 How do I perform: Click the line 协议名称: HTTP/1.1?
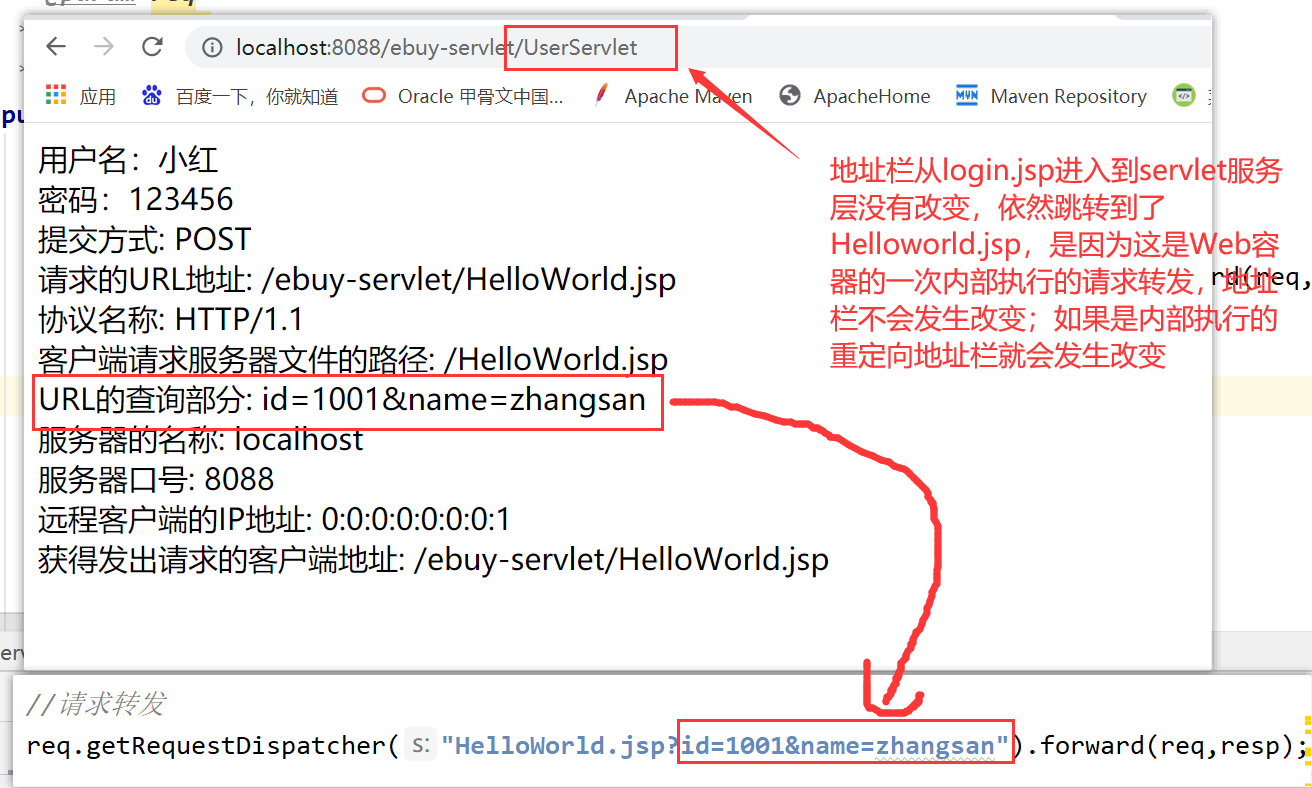point(171,320)
